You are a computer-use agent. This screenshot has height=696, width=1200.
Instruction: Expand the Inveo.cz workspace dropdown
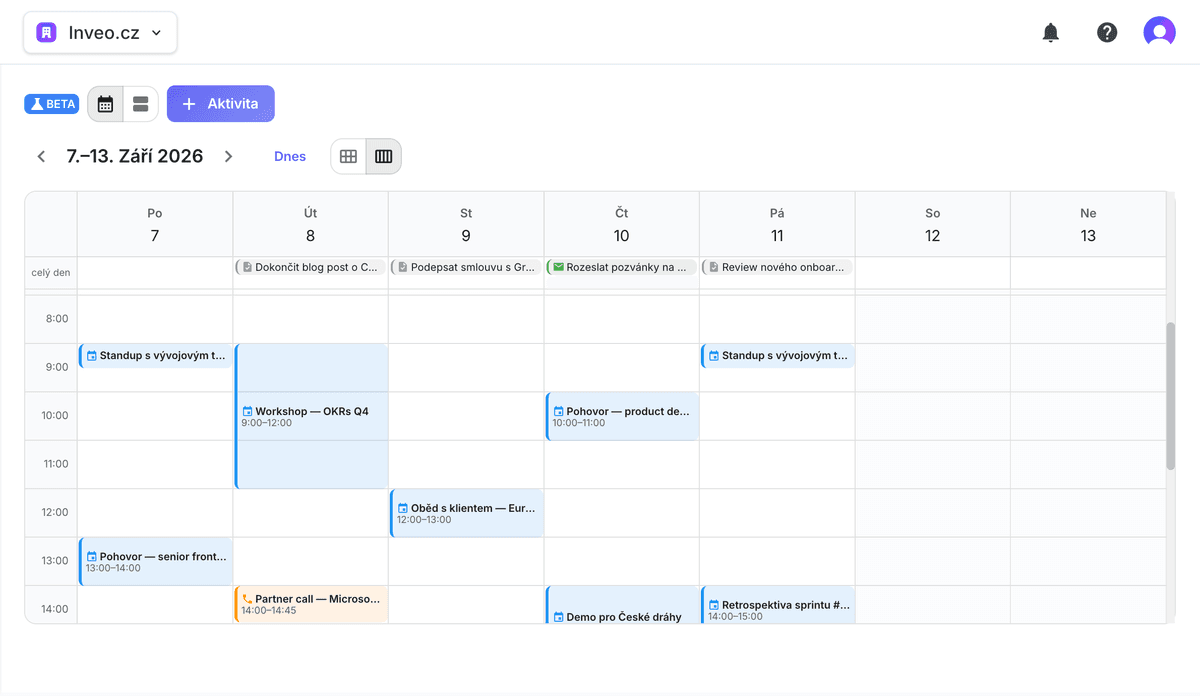[100, 33]
